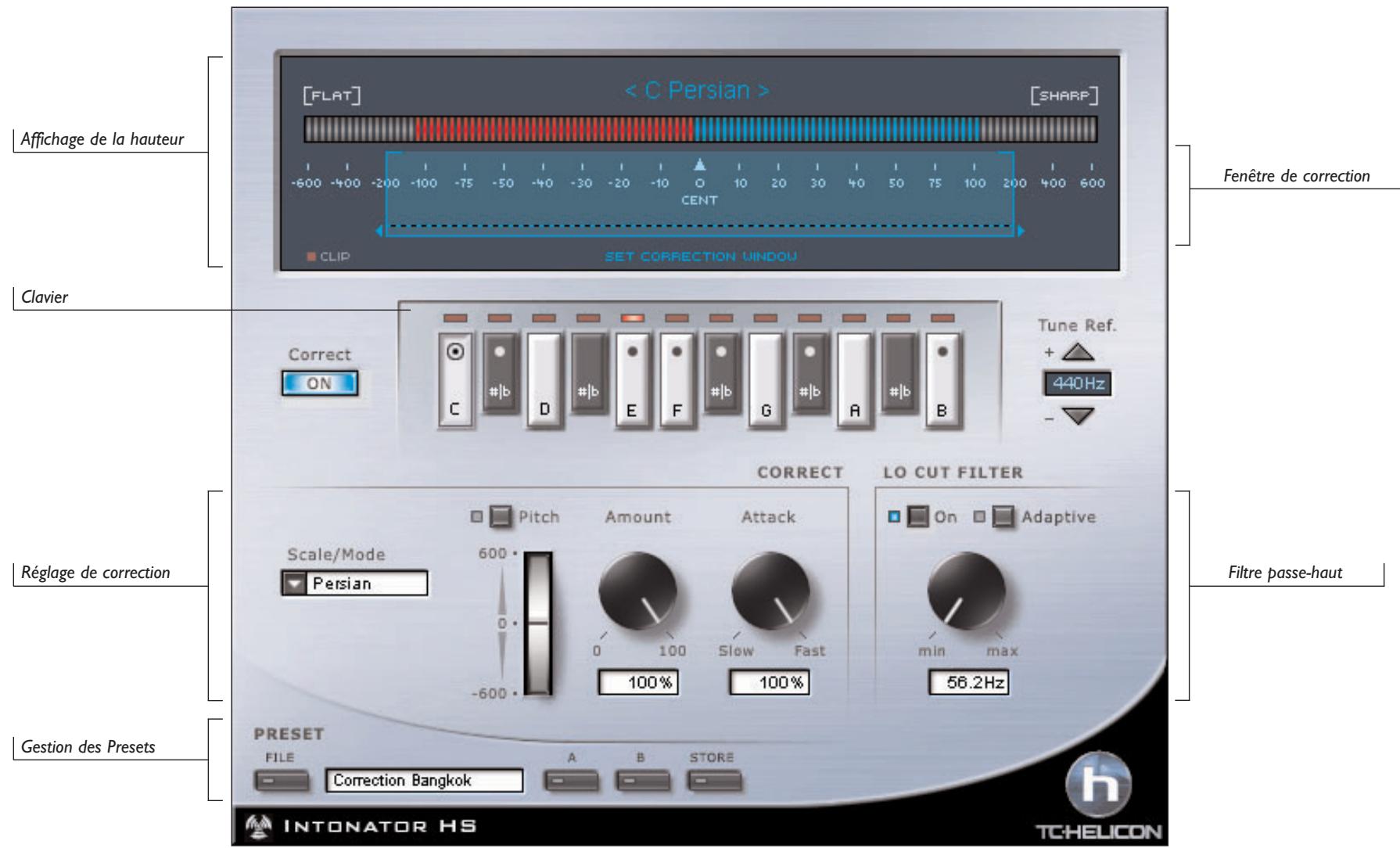Enable the Pitch button

click(x=500, y=517)
